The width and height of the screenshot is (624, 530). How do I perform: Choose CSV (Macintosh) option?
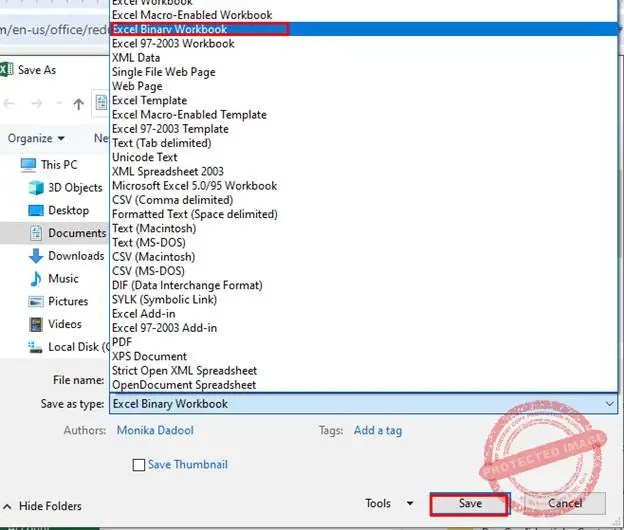363,257
